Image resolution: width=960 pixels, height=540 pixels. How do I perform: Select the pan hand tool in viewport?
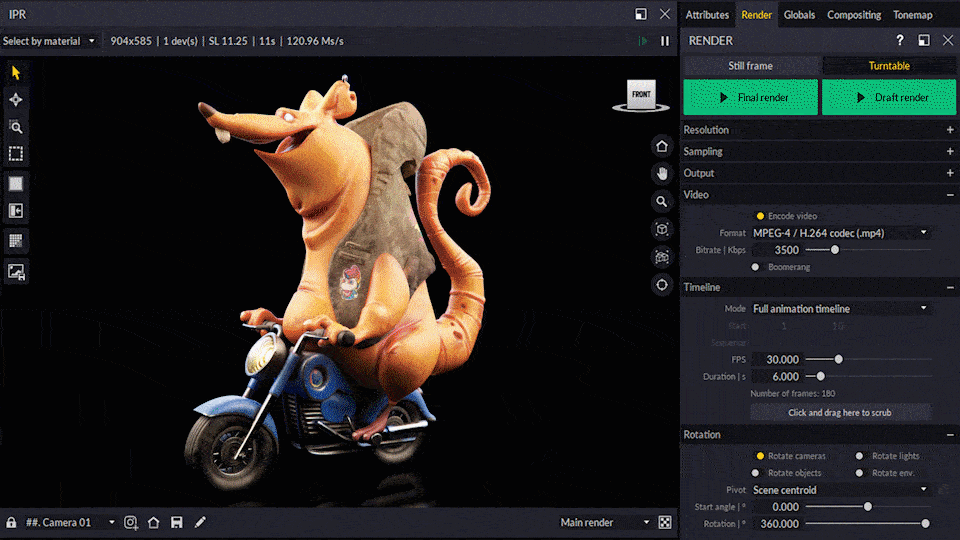coord(662,173)
